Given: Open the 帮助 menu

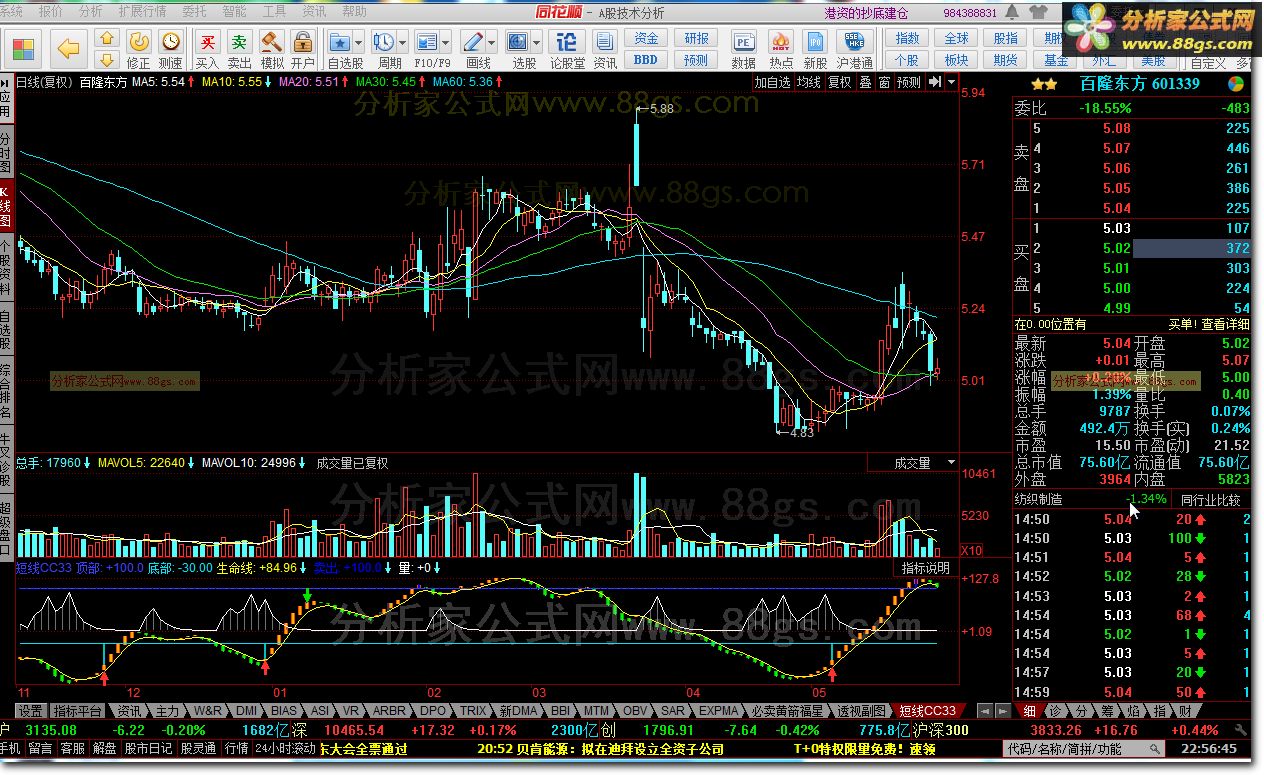Looking at the screenshot, I should click(x=354, y=11).
